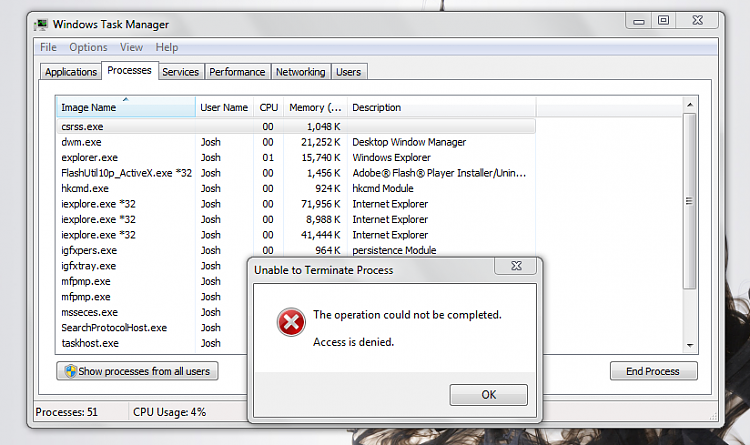Select the igfxtray.exe process
Viewport: 750px width, 445px height.
coord(88,266)
